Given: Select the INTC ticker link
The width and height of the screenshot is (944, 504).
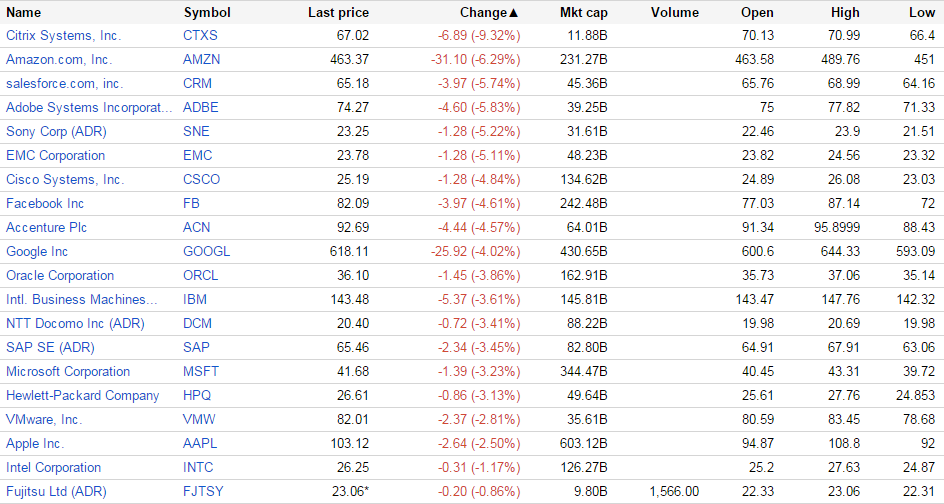Looking at the screenshot, I should 198,468.
